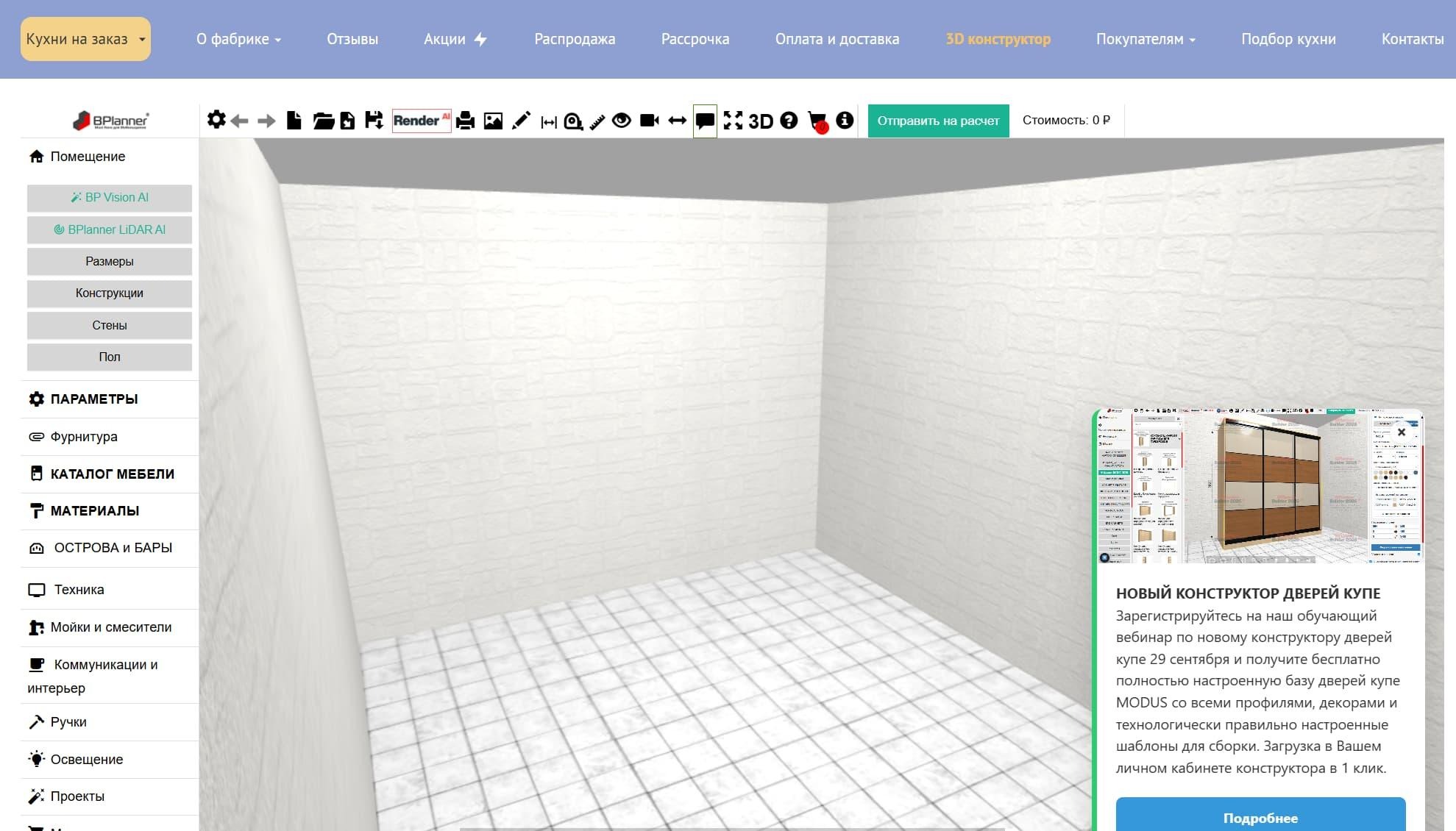Click the save with arrow icon
This screenshot has width=1456, height=831.
tap(374, 120)
